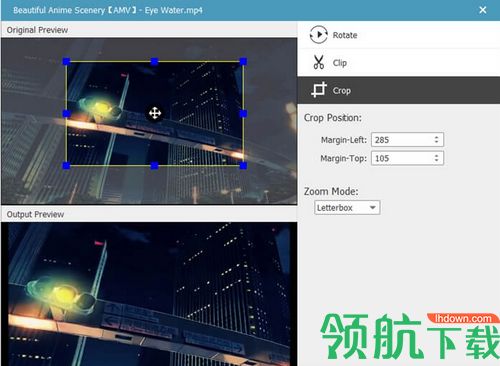Click the Margin-Left value field
The height and width of the screenshot is (366, 500).
pos(407,140)
